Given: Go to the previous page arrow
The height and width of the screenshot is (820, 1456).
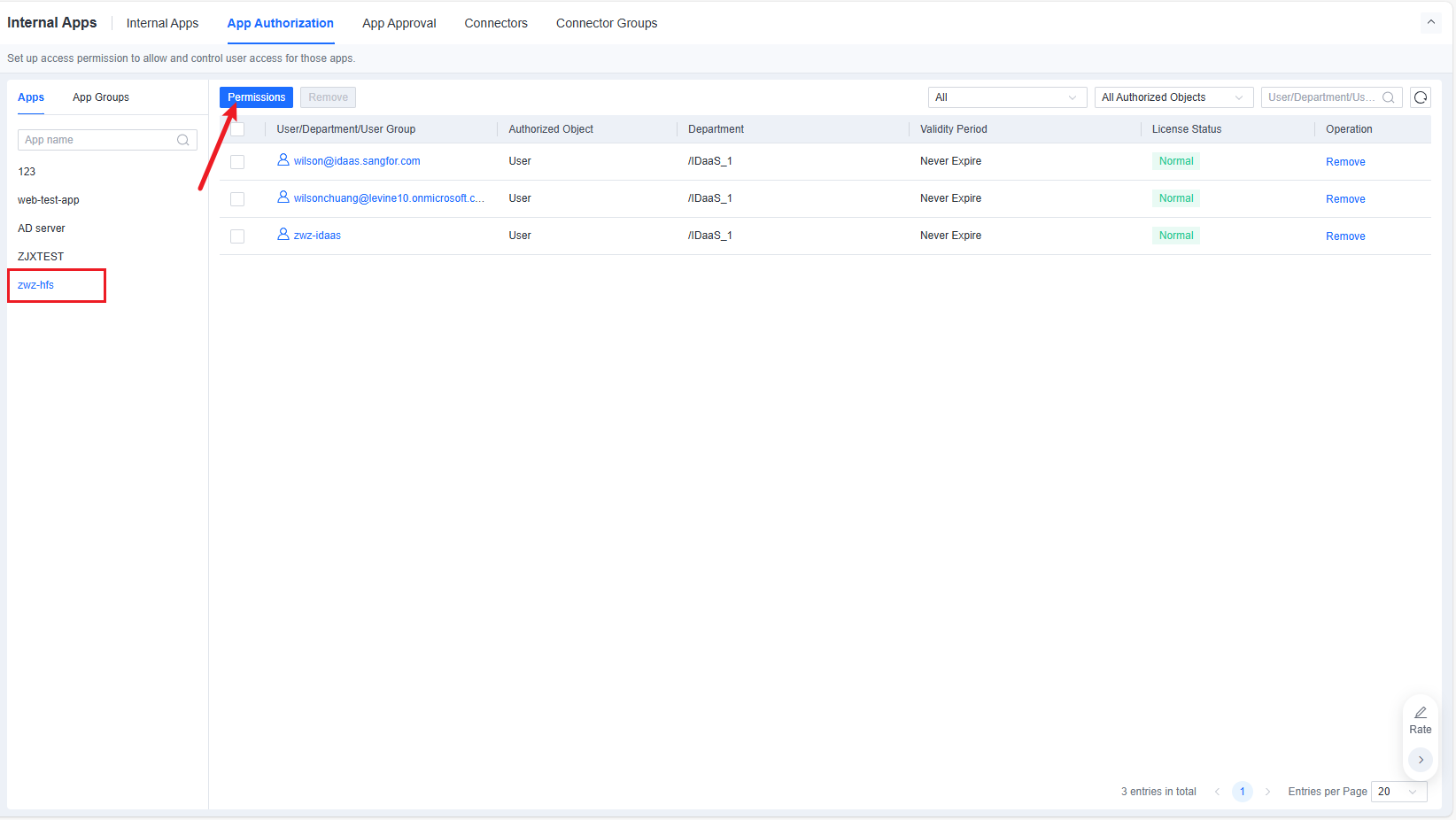Looking at the screenshot, I should pos(1217,792).
